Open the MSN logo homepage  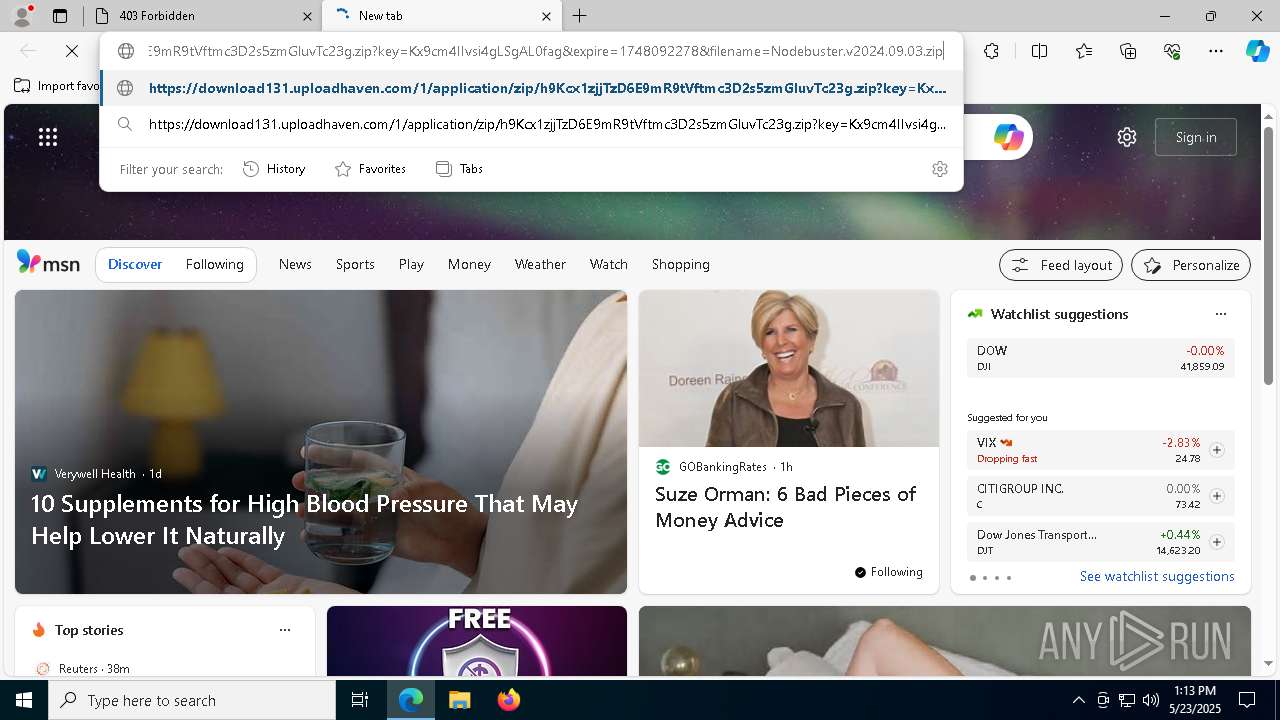point(48,263)
